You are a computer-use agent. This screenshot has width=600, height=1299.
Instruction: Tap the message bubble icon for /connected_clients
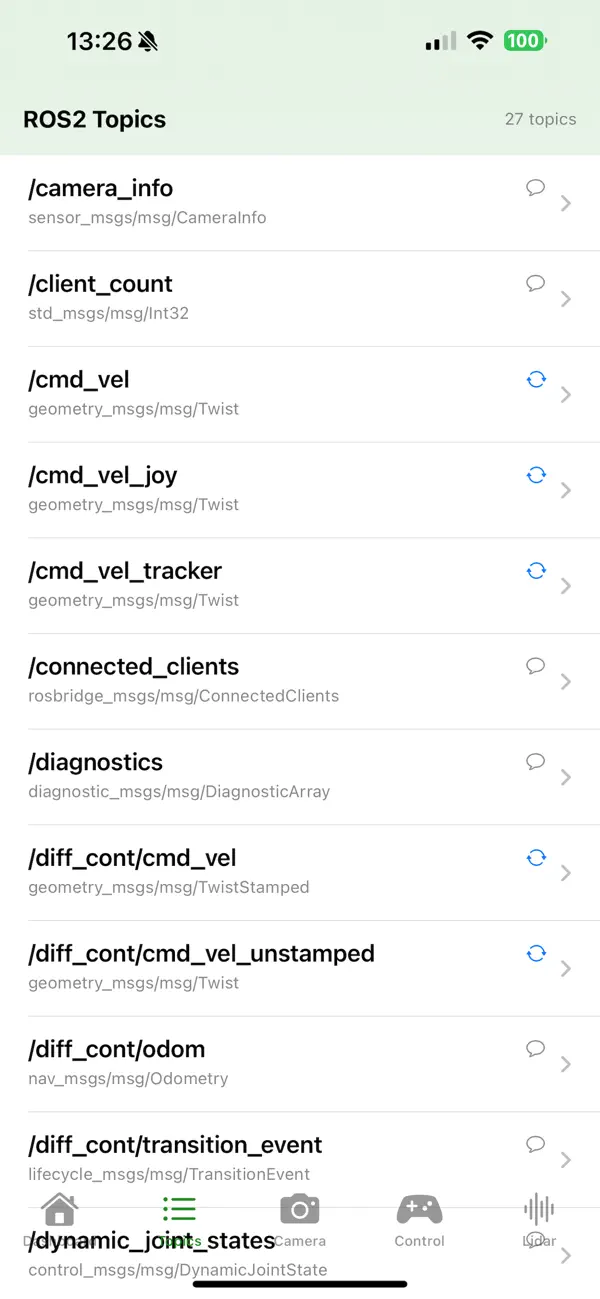(535, 666)
